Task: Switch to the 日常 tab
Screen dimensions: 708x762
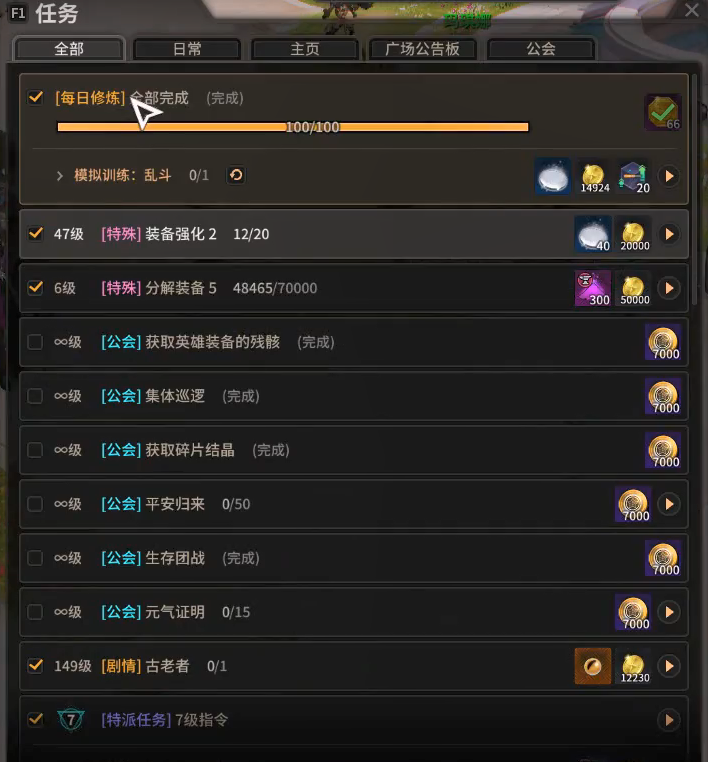Action: click(187, 49)
